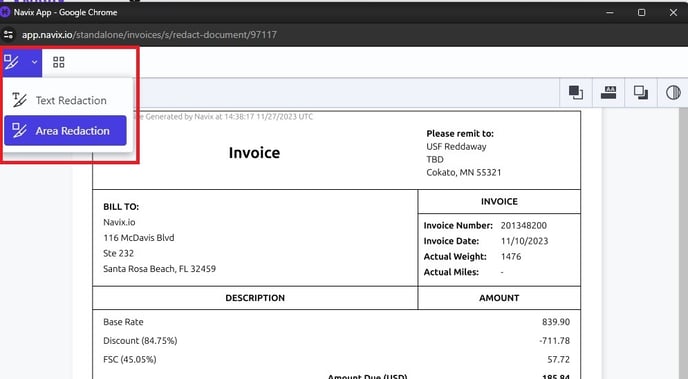Open the half-circle opacity control
The width and height of the screenshot is (688, 379).
click(673, 93)
